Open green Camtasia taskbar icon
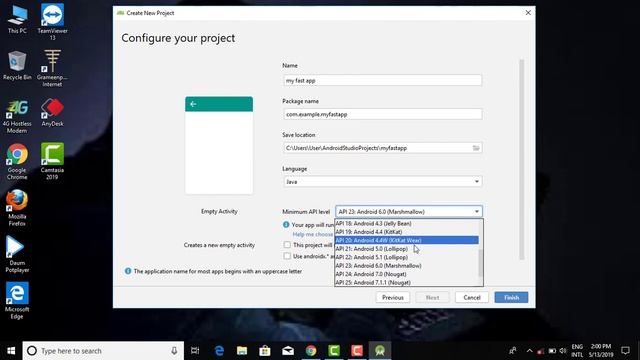Viewport: 640px width, 360px height. tap(334, 351)
